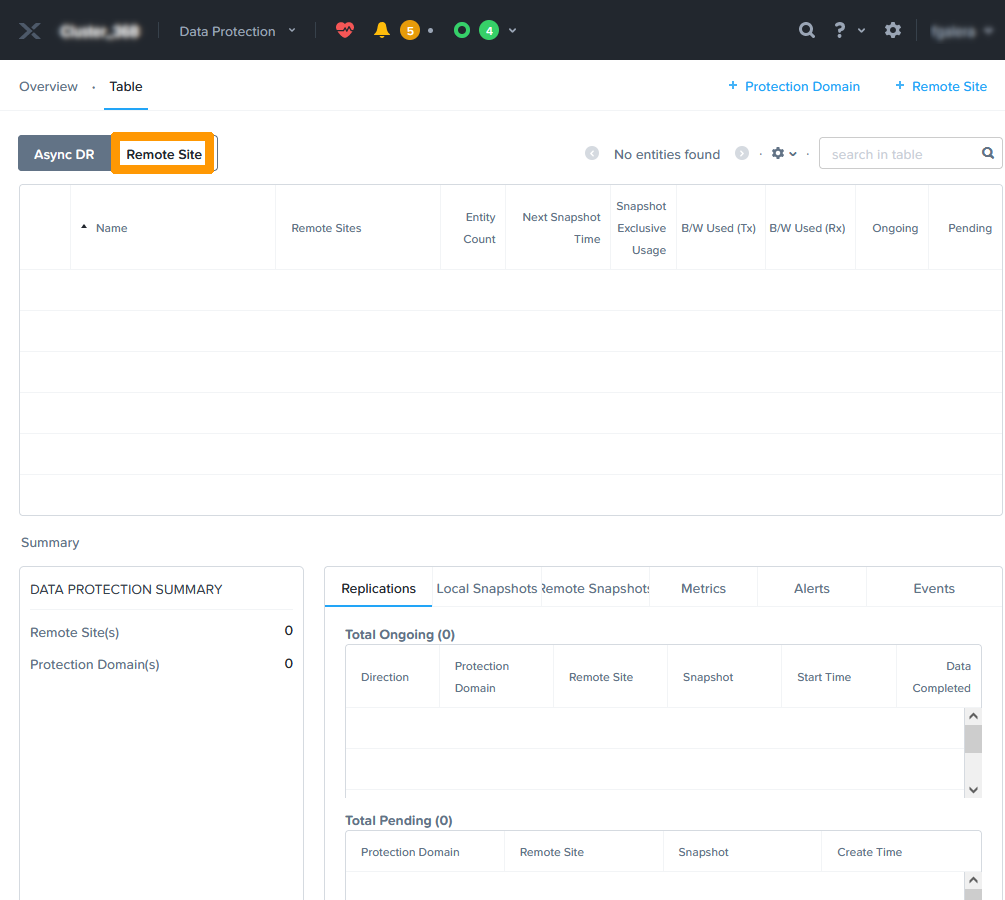
Task: Open the cluster health heart icon
Action: point(345,30)
